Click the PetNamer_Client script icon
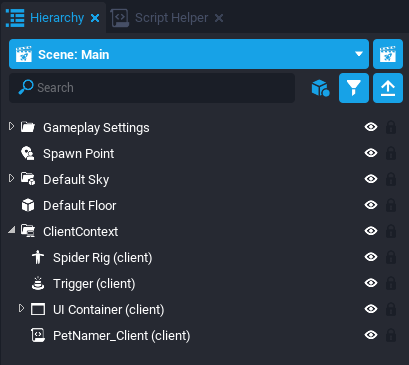The image size is (409, 365). click(38, 335)
